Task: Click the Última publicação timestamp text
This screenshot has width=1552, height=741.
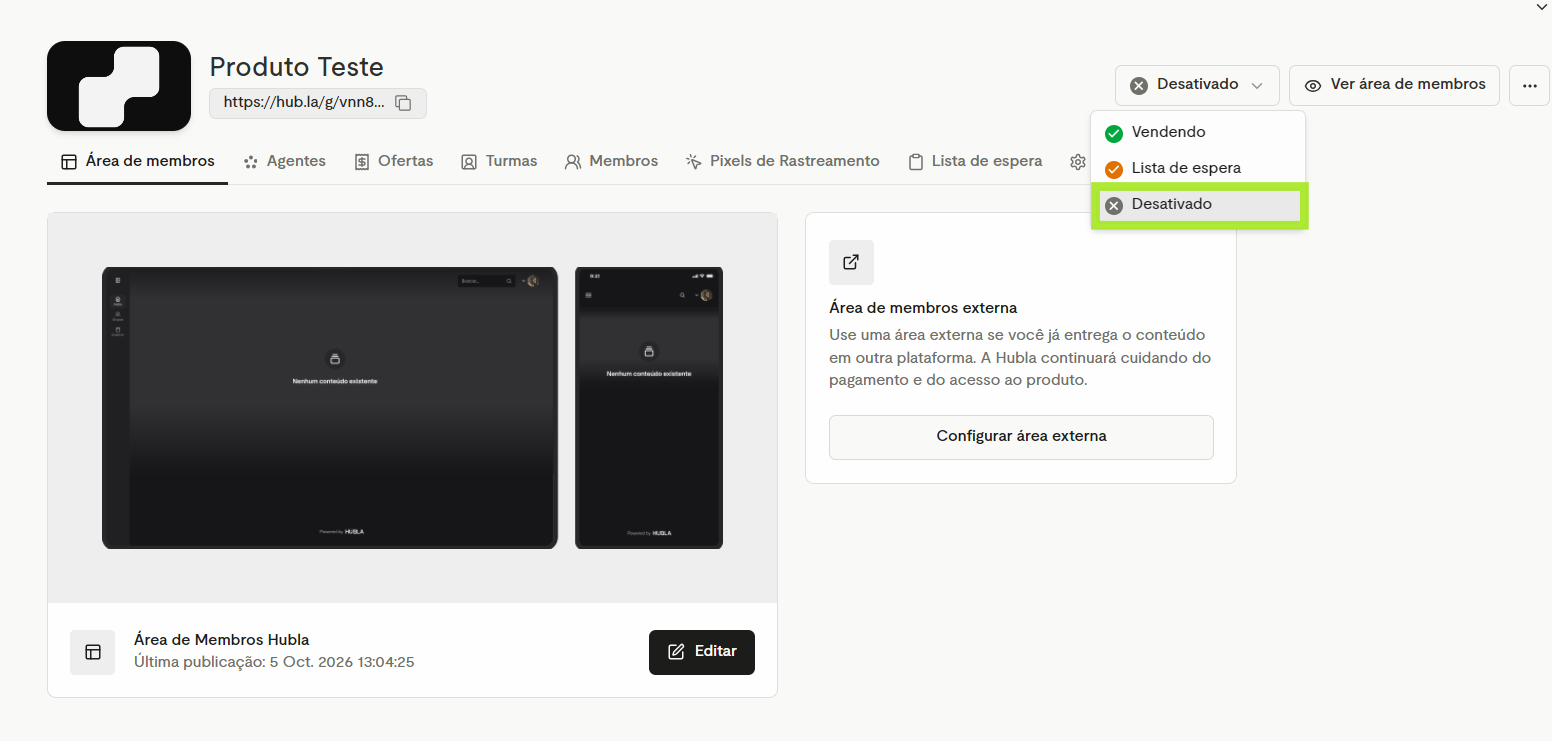Action: click(x=274, y=662)
